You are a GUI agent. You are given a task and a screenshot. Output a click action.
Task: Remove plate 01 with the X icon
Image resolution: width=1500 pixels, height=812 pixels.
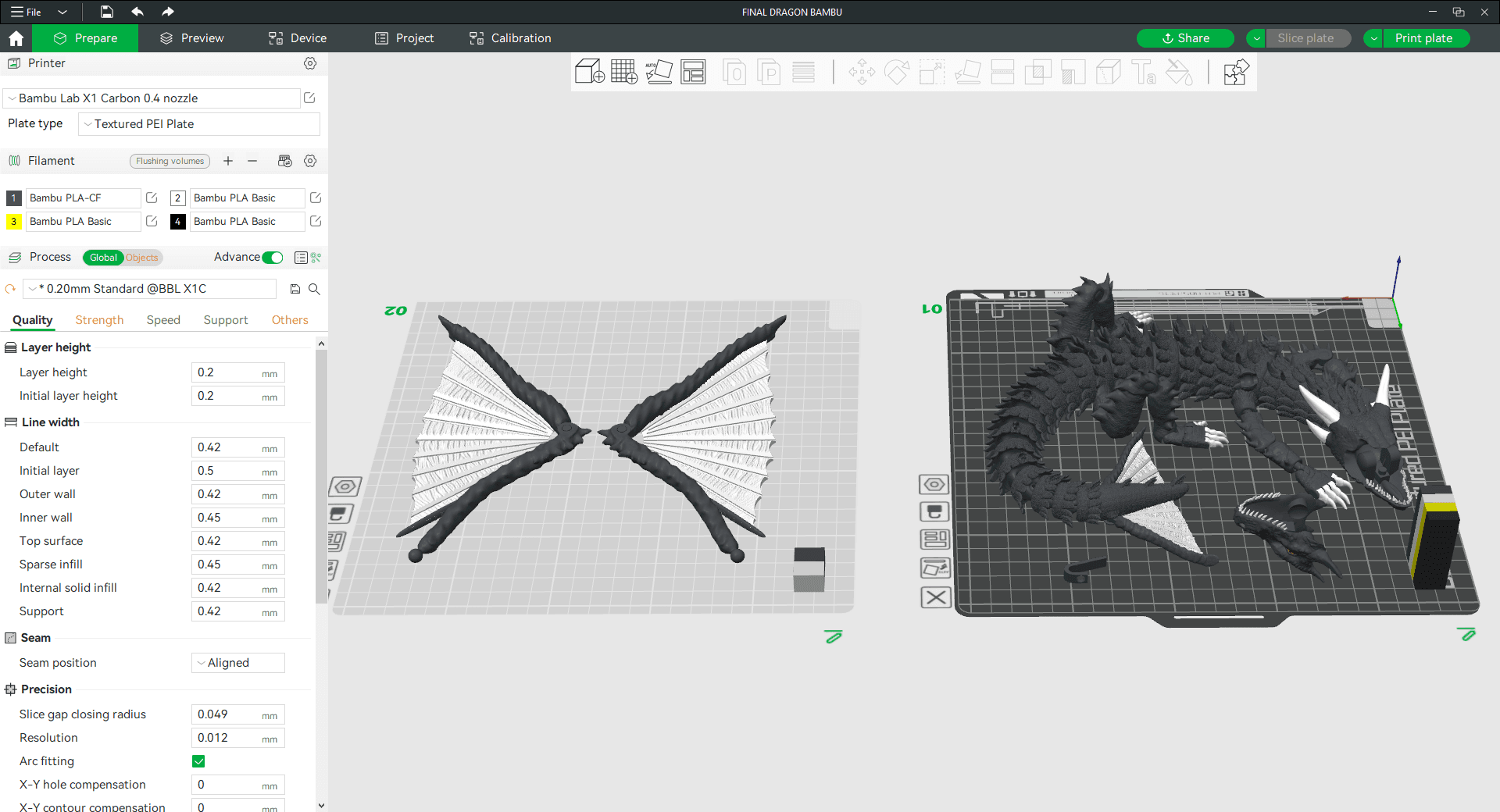pyautogui.click(x=936, y=598)
